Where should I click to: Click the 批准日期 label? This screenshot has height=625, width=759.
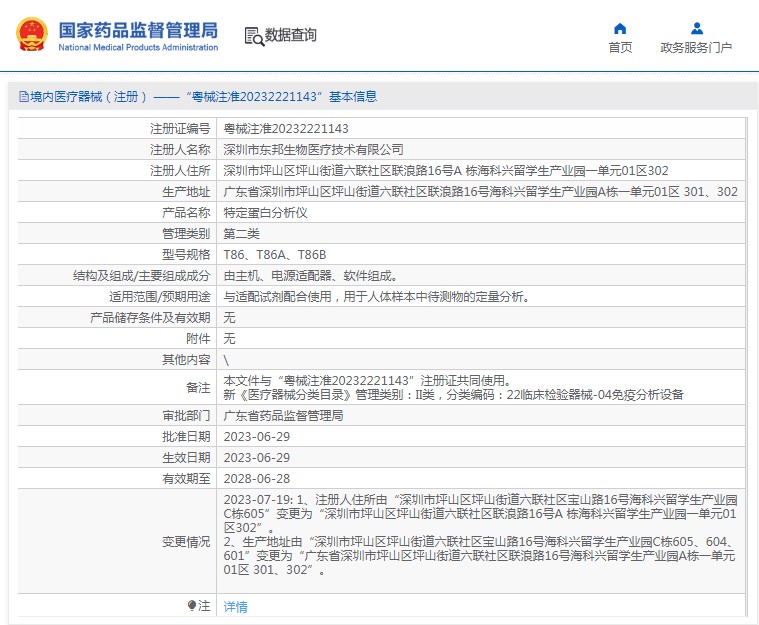click(186, 437)
